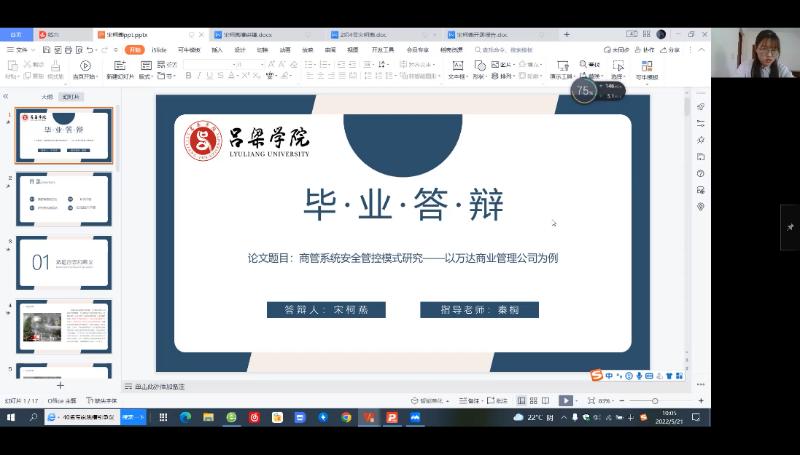This screenshot has height=455, width=800.
Task: Switch to normal view in status bar
Action: (x=523, y=400)
